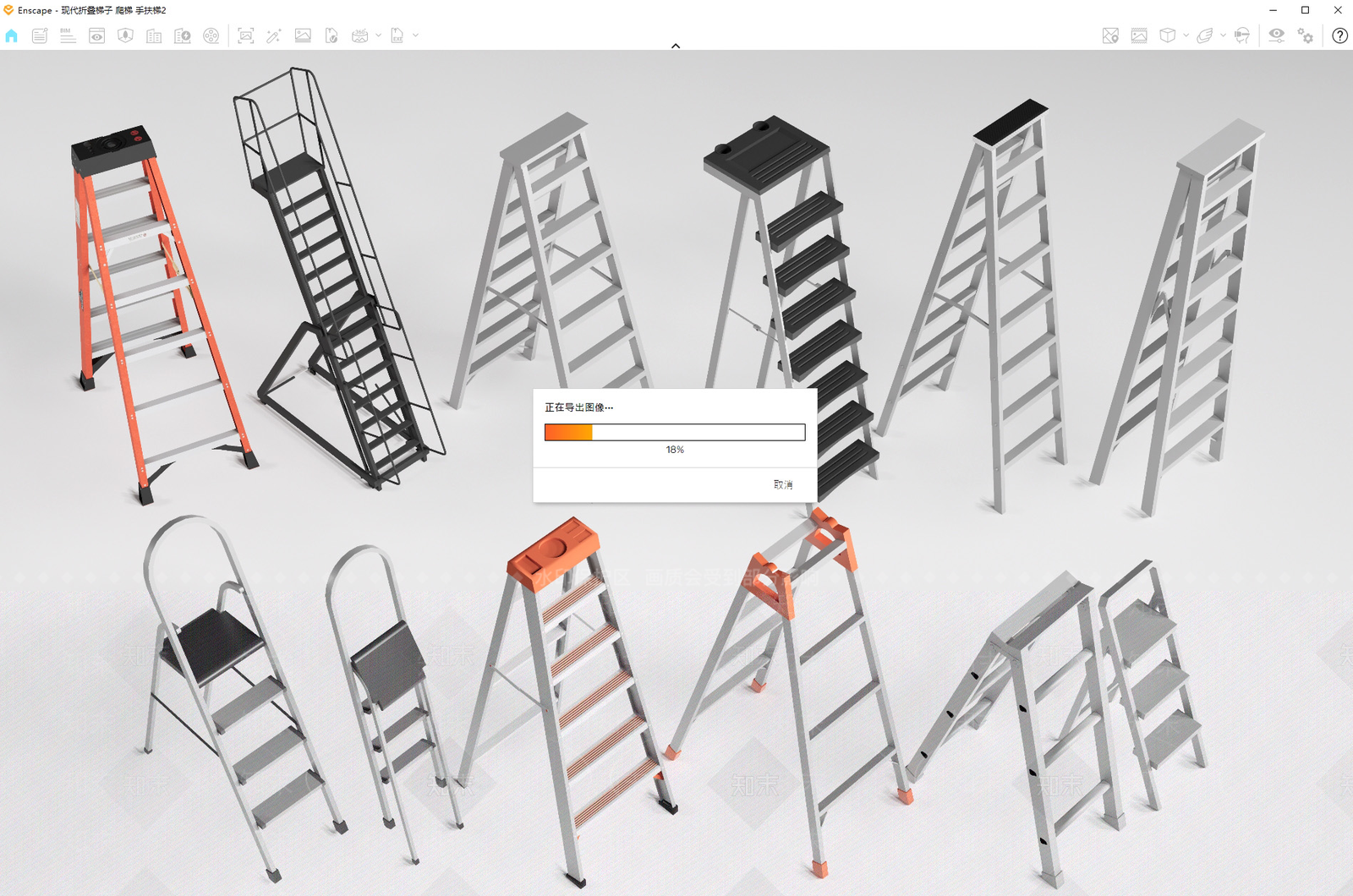
Task: Open the Enscape asset library building icon
Action: tap(154, 36)
